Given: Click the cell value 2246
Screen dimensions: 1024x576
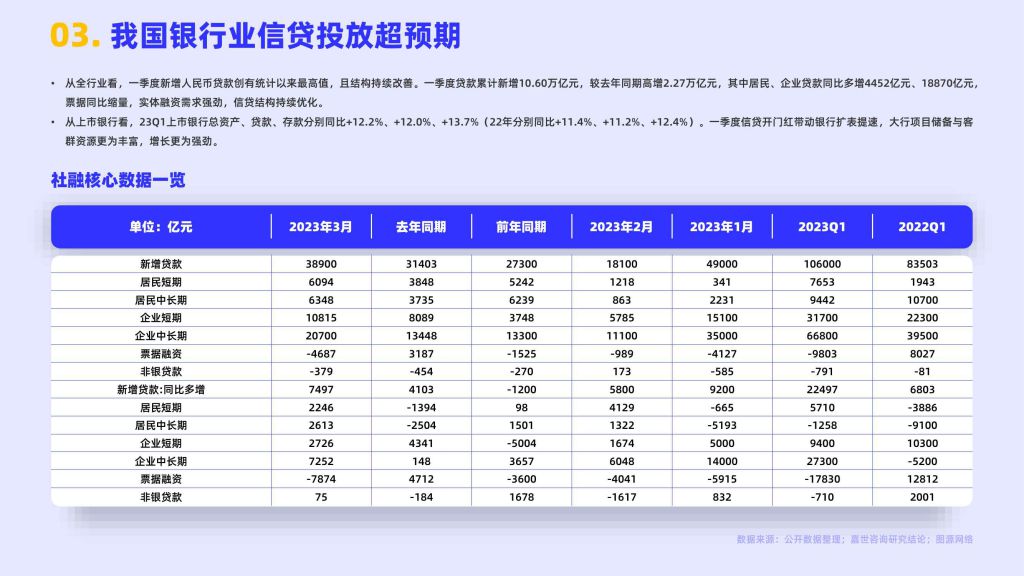Looking at the screenshot, I should [321, 408].
